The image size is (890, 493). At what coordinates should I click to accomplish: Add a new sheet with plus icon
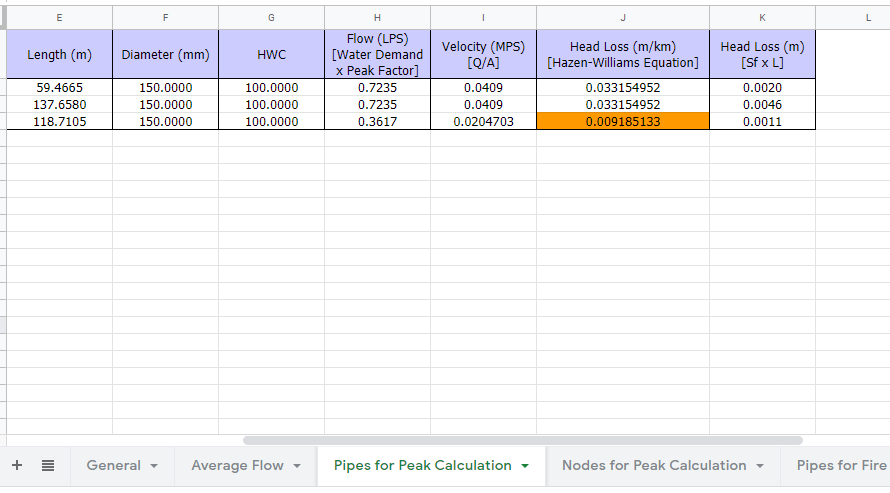[17, 466]
